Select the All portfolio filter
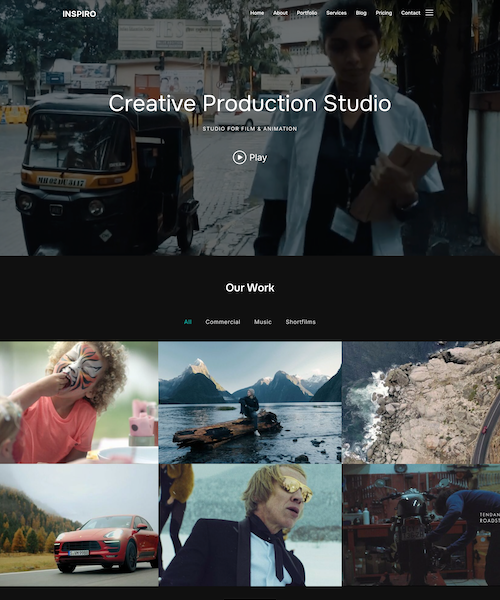The image size is (500, 600). coord(187,322)
